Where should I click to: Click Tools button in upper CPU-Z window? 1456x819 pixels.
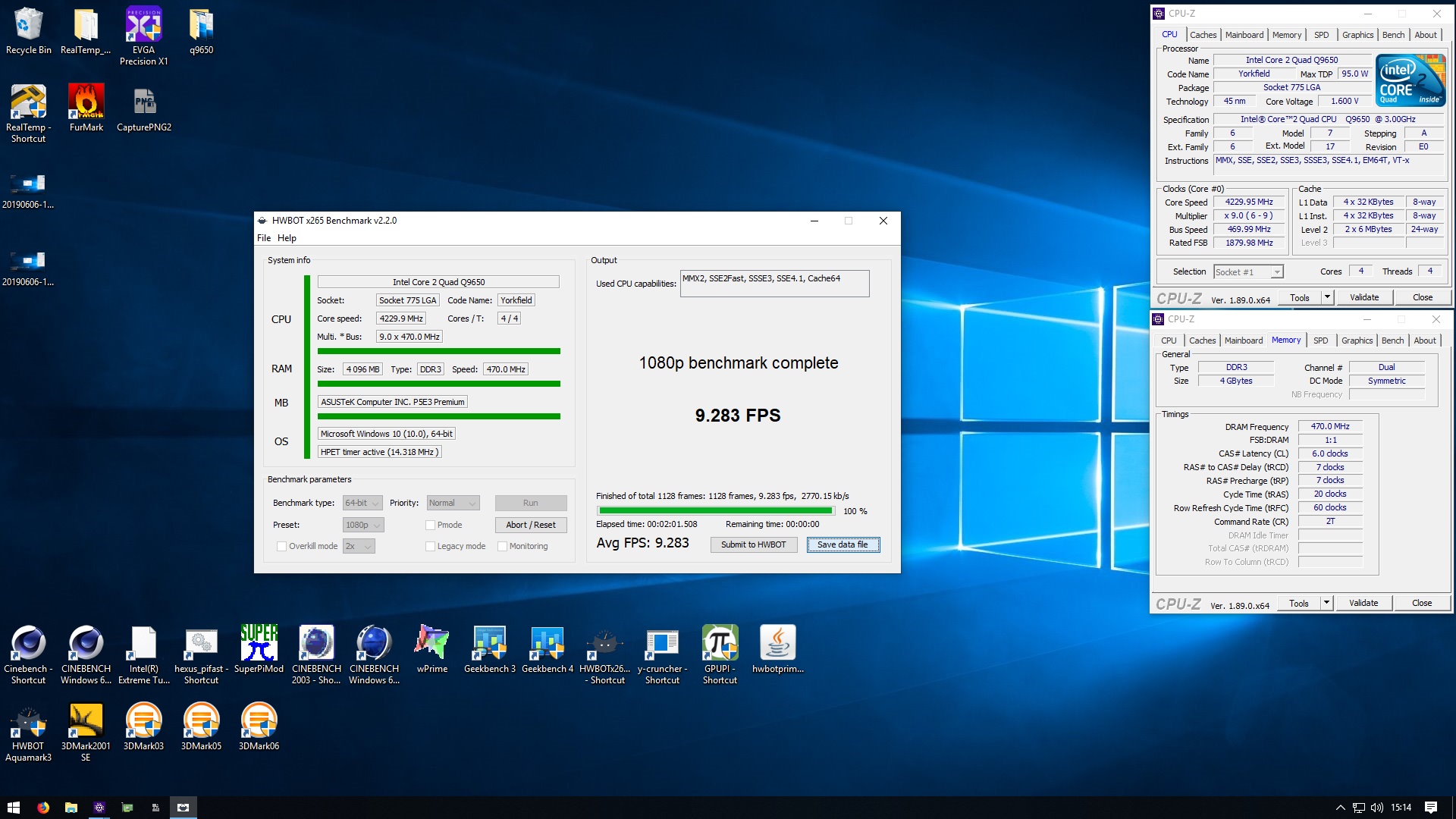tap(1300, 297)
